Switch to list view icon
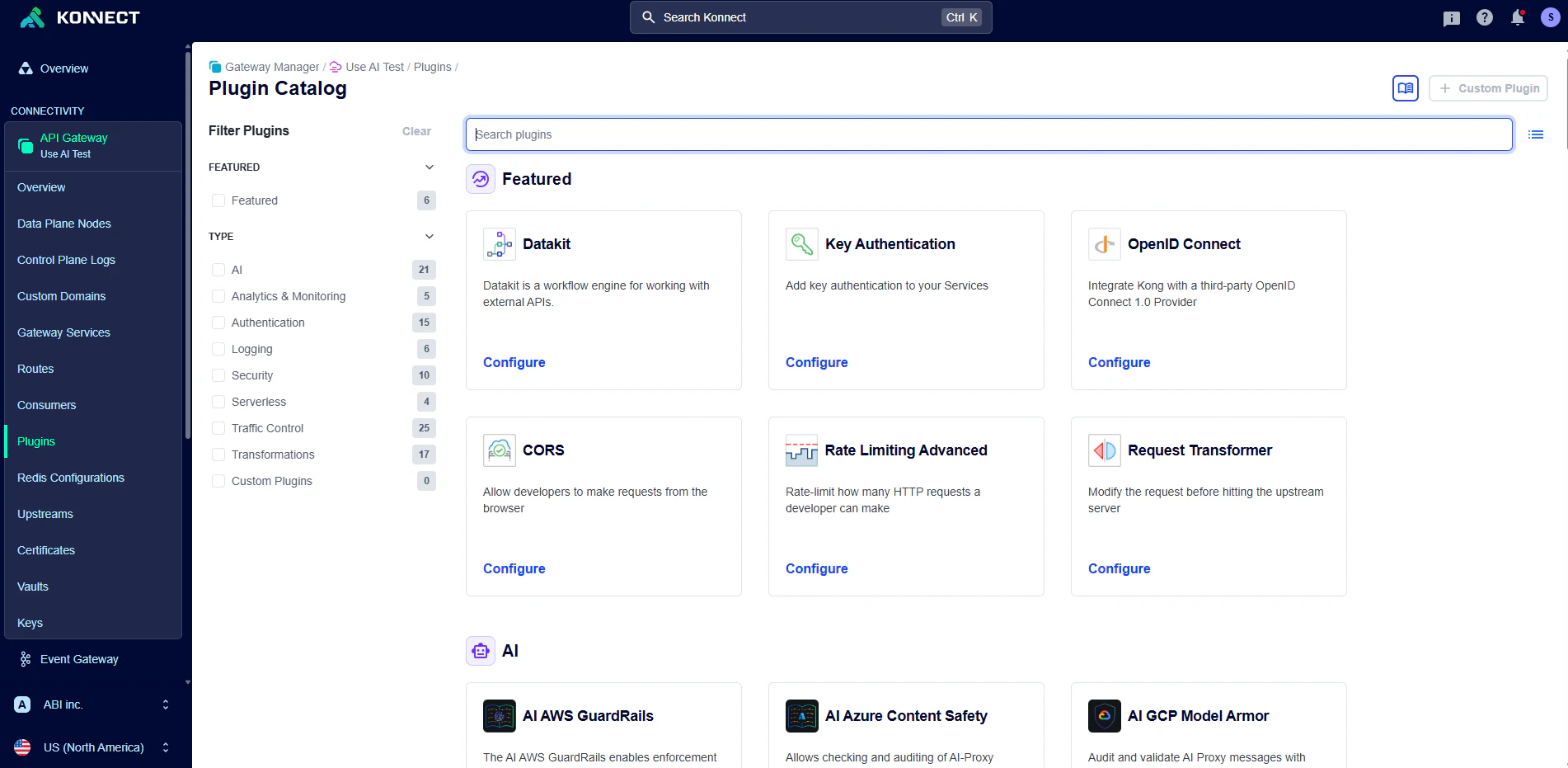The width and height of the screenshot is (1568, 768). click(1536, 134)
